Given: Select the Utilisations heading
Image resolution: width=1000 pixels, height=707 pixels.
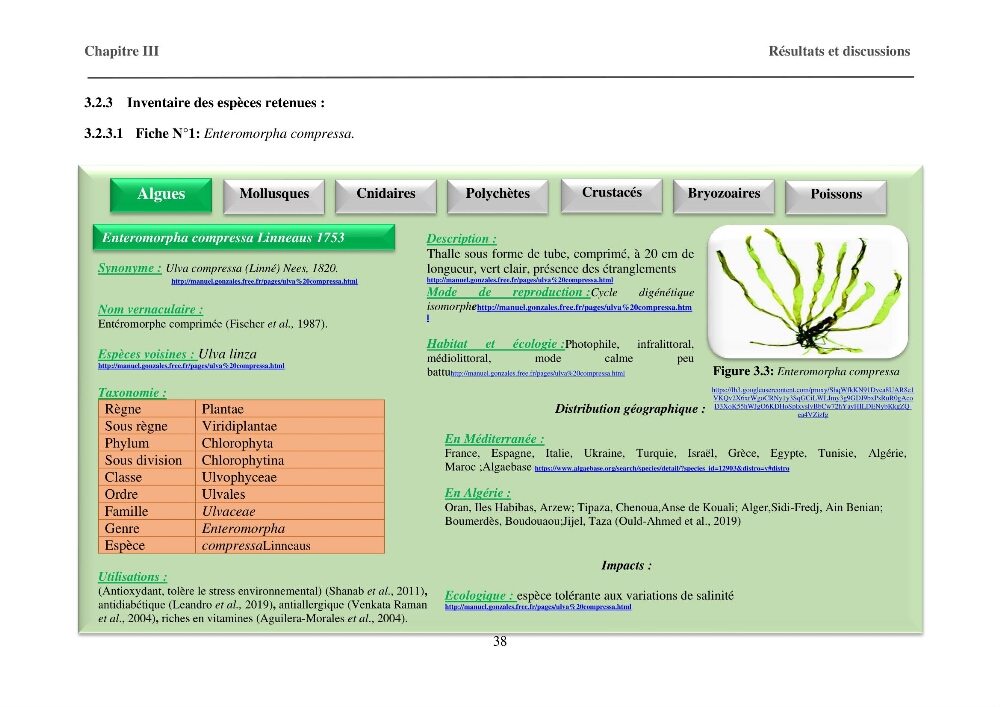Looking at the screenshot, I should coord(133,577).
